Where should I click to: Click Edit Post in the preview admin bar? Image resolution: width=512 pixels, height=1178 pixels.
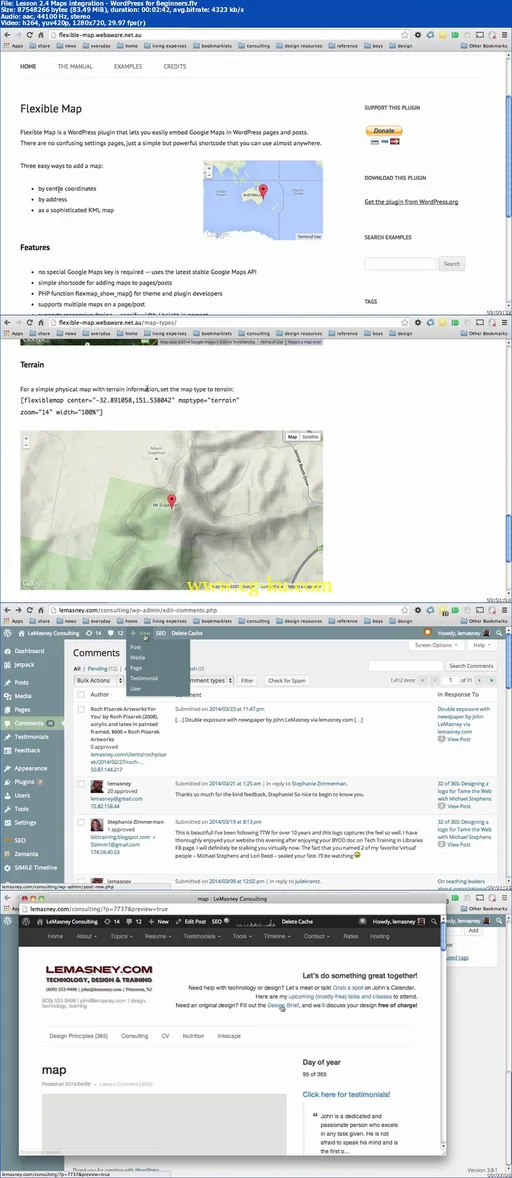(195, 921)
